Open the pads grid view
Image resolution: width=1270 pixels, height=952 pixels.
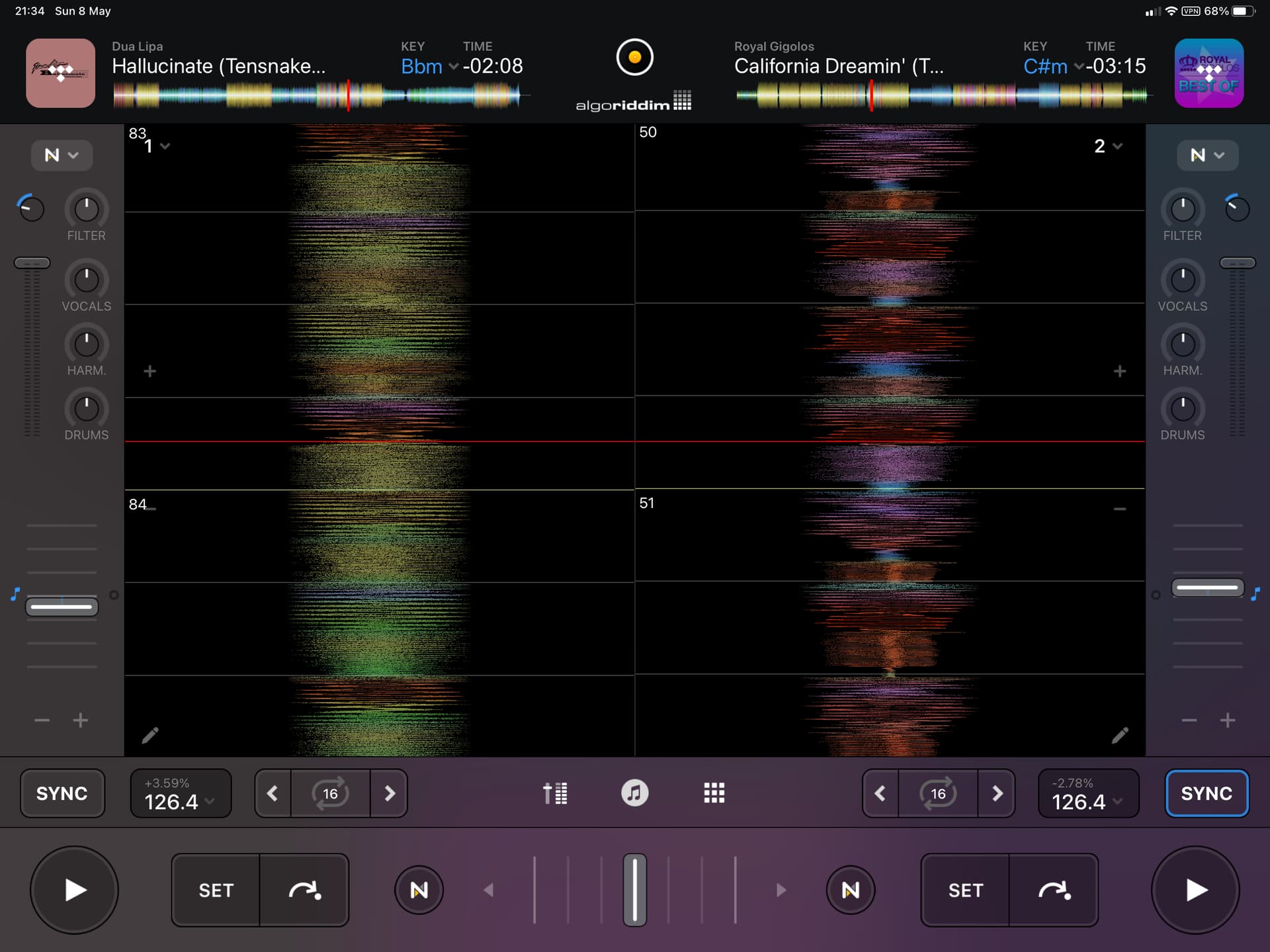tap(714, 793)
